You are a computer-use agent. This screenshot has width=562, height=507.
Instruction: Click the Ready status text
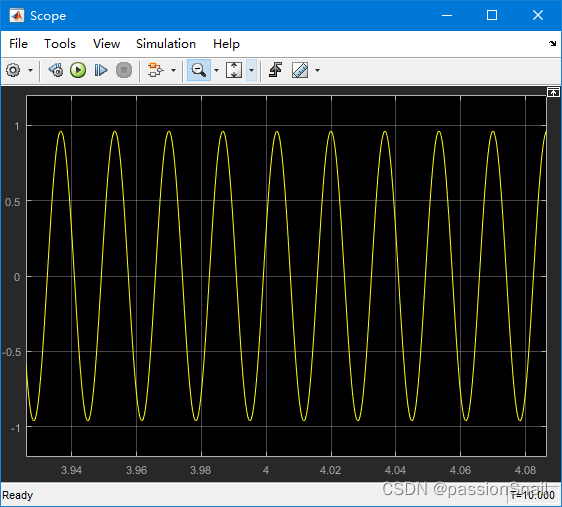[18, 495]
